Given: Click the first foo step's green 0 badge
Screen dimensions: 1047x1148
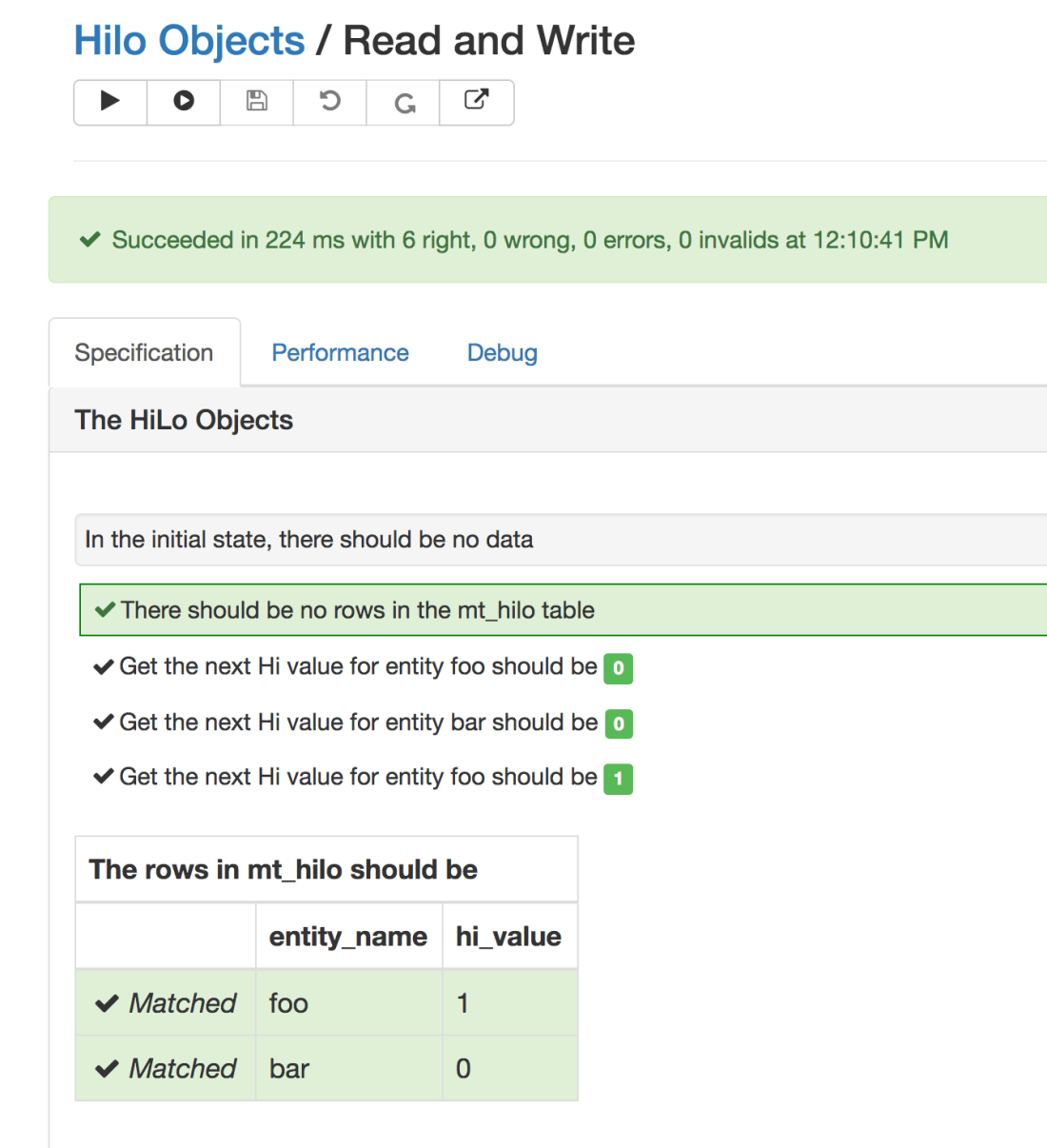Looking at the screenshot, I should 619,668.
